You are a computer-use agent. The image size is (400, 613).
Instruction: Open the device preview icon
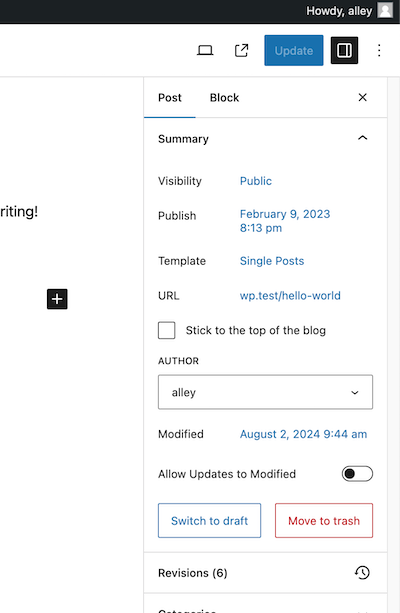pyautogui.click(x=205, y=50)
